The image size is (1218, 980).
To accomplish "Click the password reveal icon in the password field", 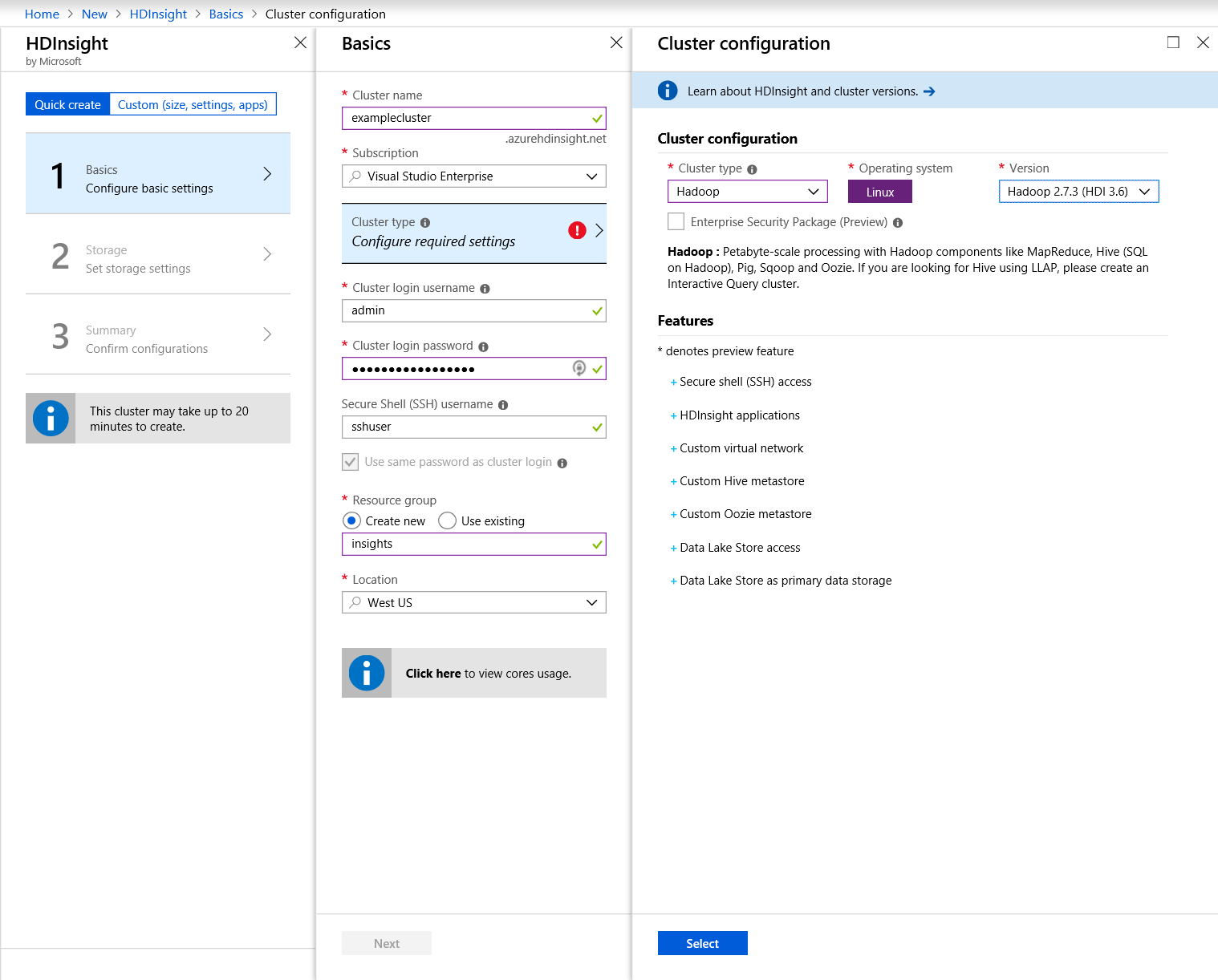I will [x=579, y=368].
